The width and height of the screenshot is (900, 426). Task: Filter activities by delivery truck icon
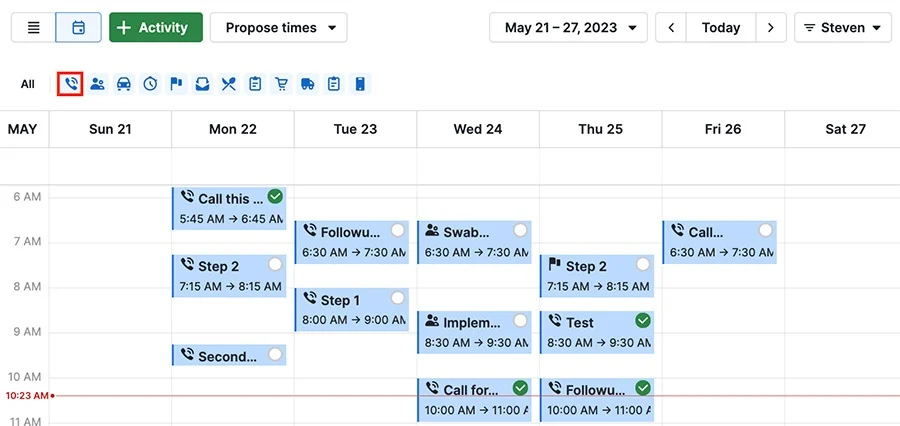coord(308,84)
